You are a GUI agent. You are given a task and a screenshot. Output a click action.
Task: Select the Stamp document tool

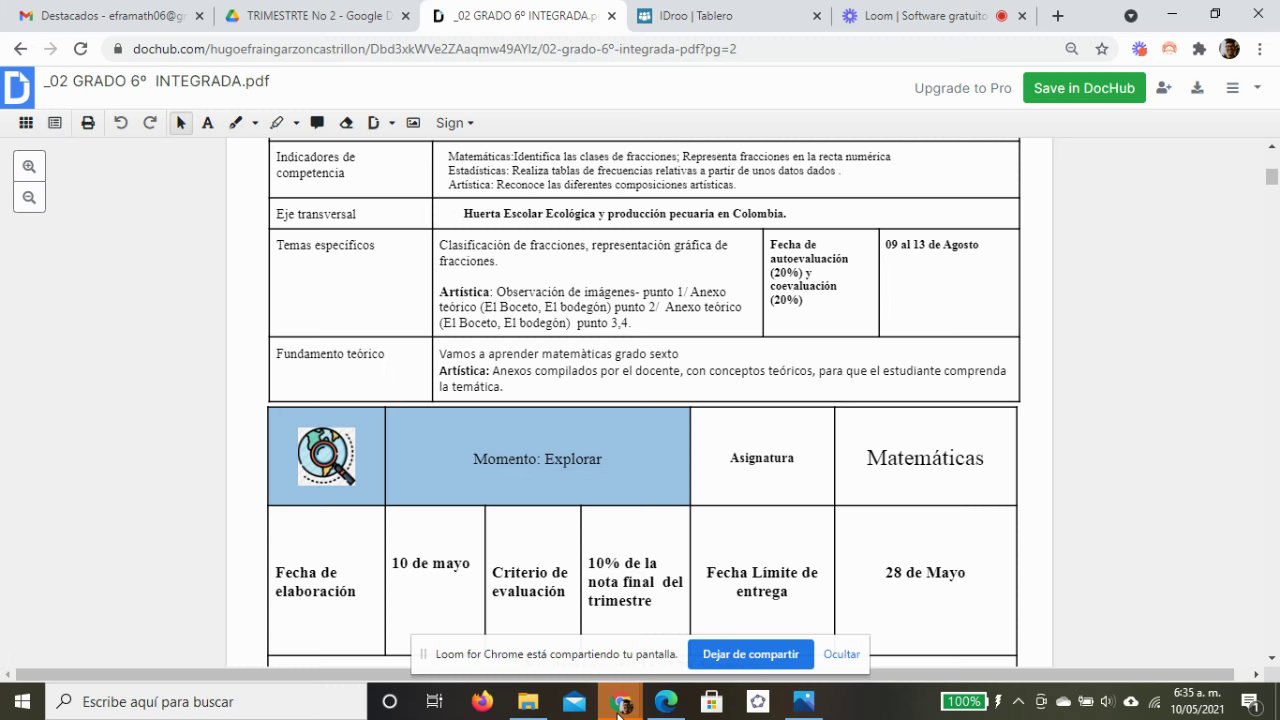(374, 123)
